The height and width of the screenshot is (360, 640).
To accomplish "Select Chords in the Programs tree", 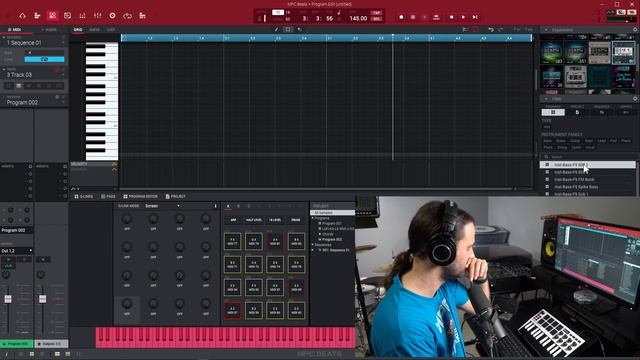I will point(328,234).
